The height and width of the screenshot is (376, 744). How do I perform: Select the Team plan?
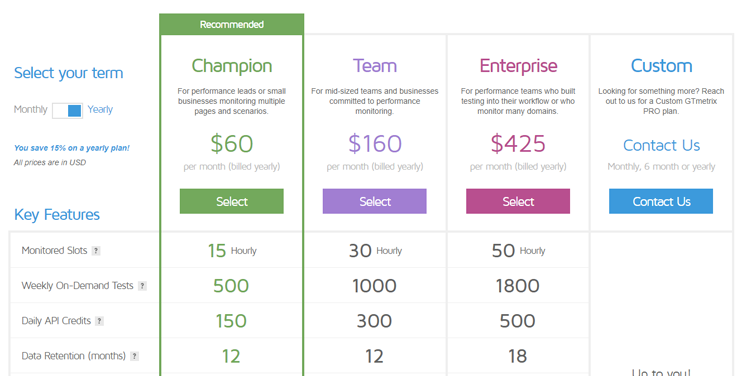(x=375, y=201)
